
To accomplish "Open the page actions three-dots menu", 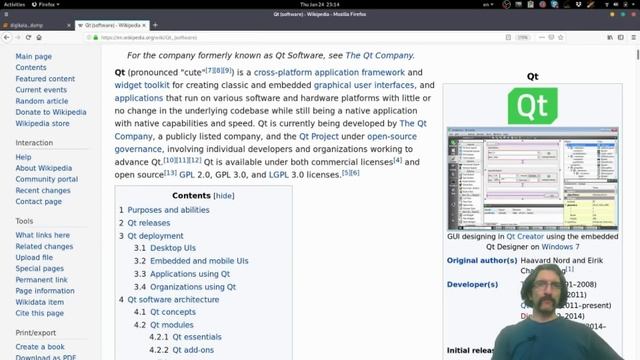I will [541, 37].
